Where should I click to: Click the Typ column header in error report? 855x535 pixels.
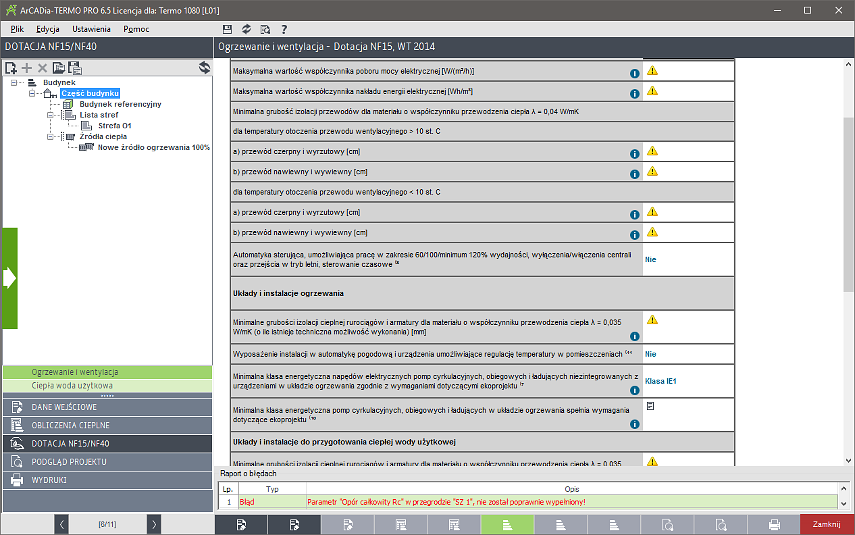pyautogui.click(x=272, y=489)
